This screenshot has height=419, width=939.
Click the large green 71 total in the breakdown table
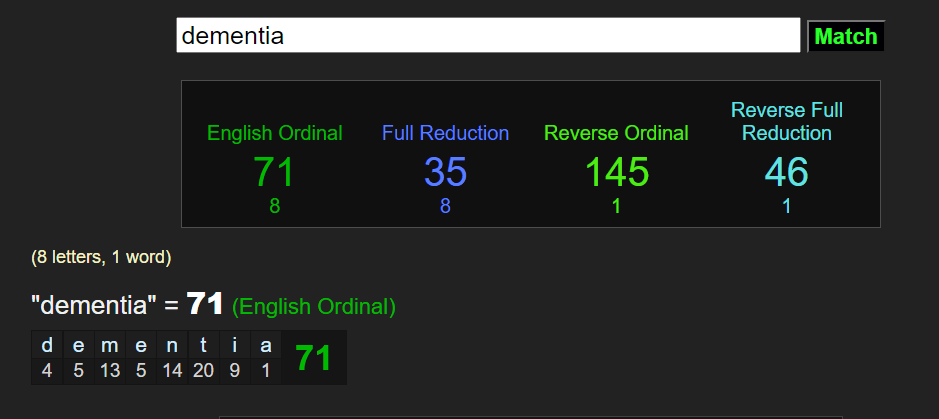click(313, 358)
